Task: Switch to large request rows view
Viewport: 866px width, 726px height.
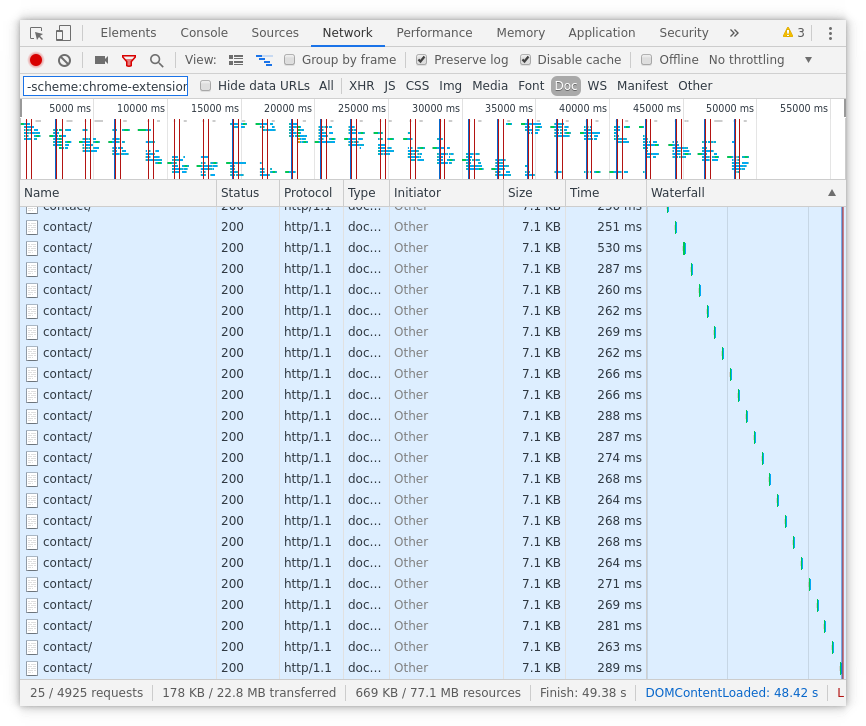Action: (236, 59)
